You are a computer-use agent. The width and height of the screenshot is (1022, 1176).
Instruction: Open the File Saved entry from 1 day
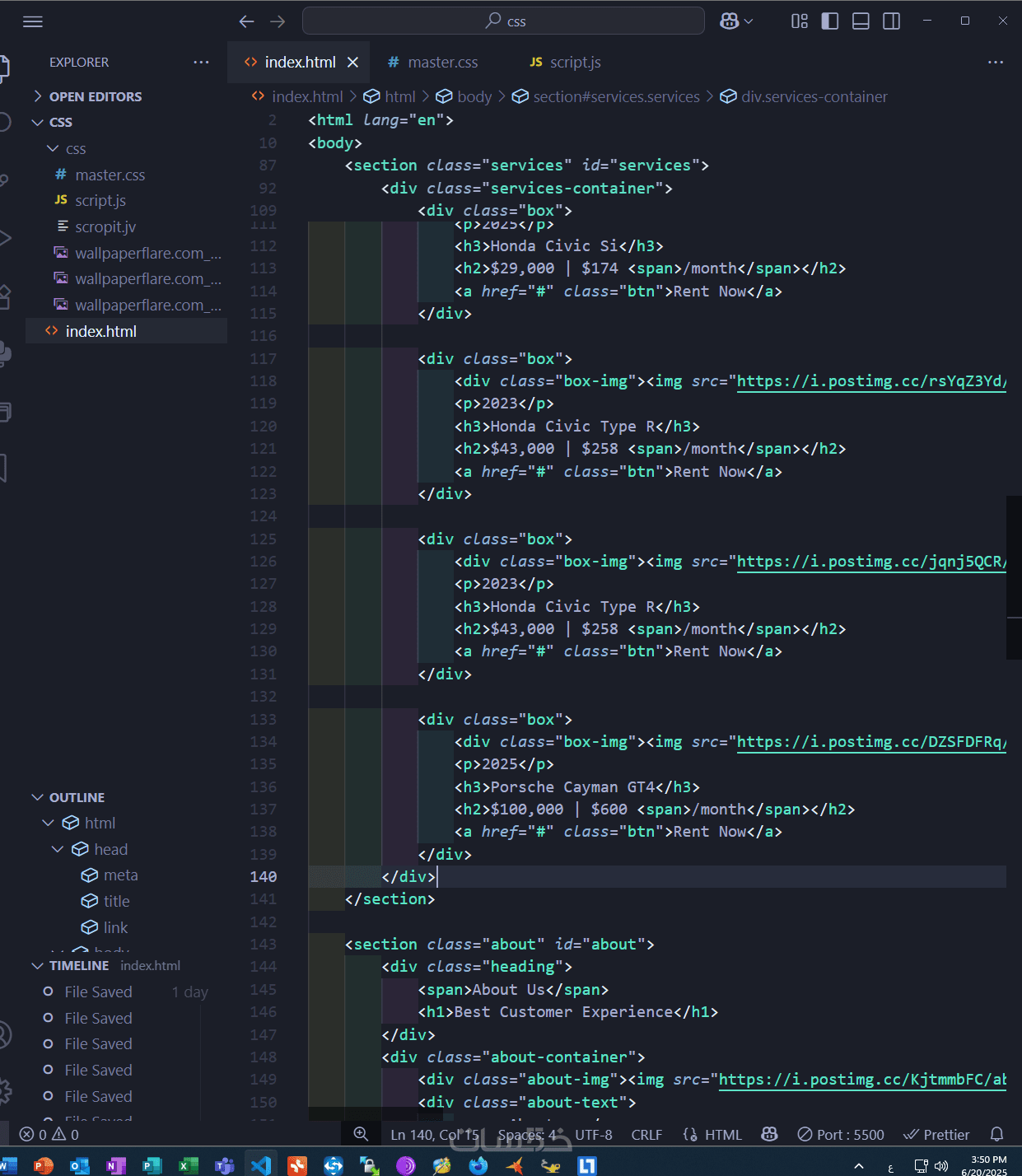pyautogui.click(x=128, y=992)
